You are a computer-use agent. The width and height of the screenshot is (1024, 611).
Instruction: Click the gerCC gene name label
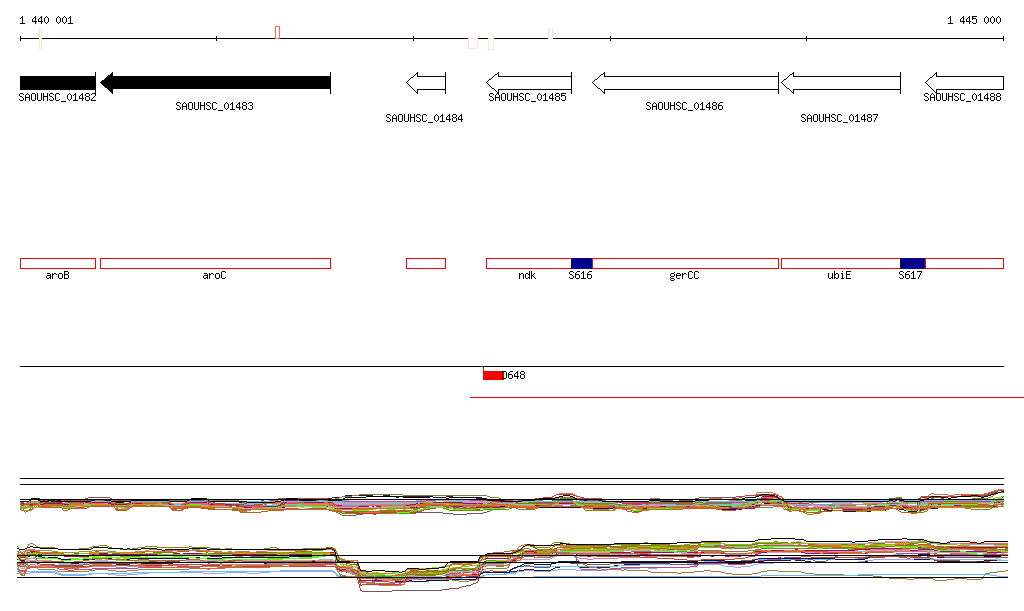pyautogui.click(x=684, y=275)
